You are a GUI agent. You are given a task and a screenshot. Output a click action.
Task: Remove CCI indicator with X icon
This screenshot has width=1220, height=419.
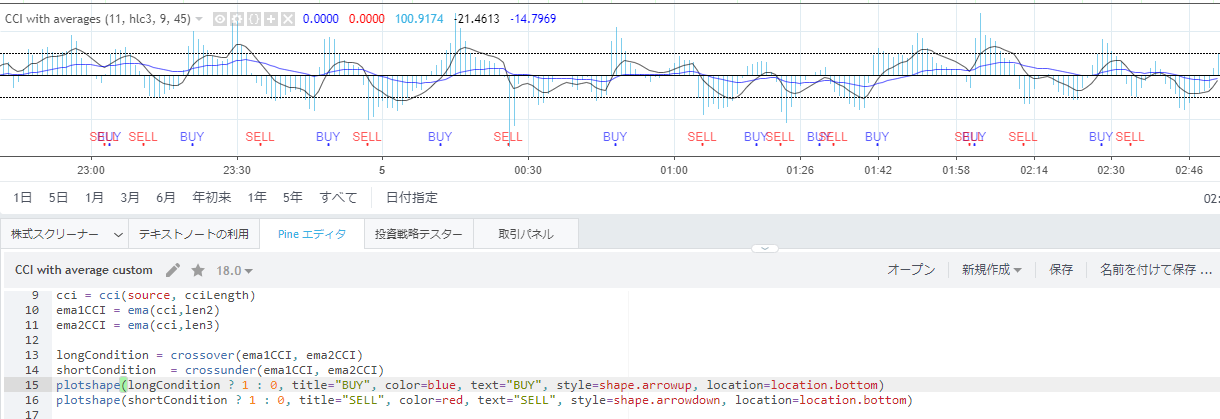point(288,19)
